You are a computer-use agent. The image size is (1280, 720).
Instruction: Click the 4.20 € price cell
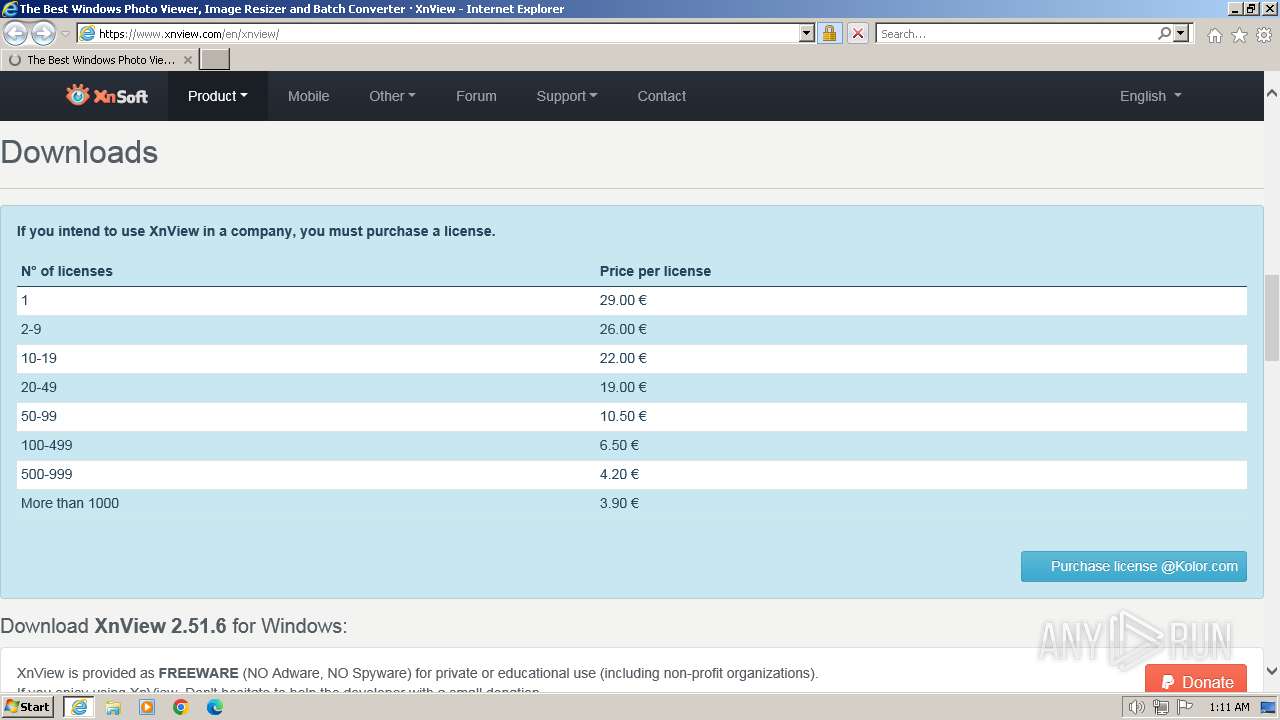point(619,474)
